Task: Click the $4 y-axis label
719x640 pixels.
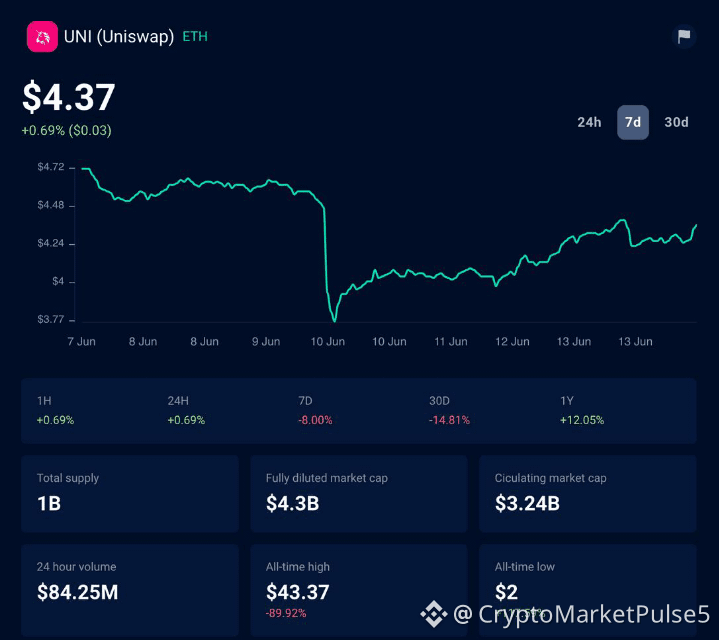Action: (x=58, y=281)
